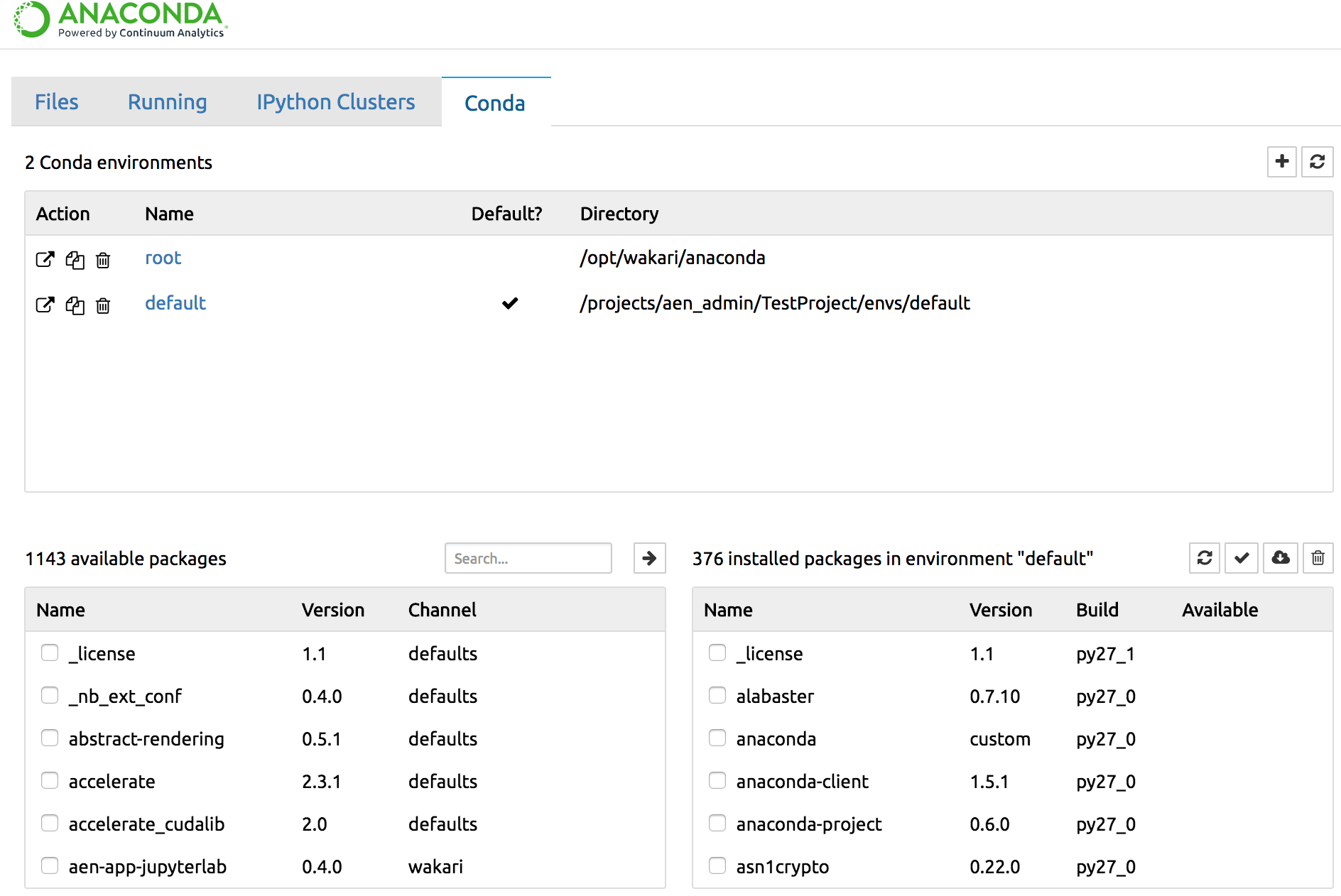Check the aen-app-jupyterlab package

point(50,865)
